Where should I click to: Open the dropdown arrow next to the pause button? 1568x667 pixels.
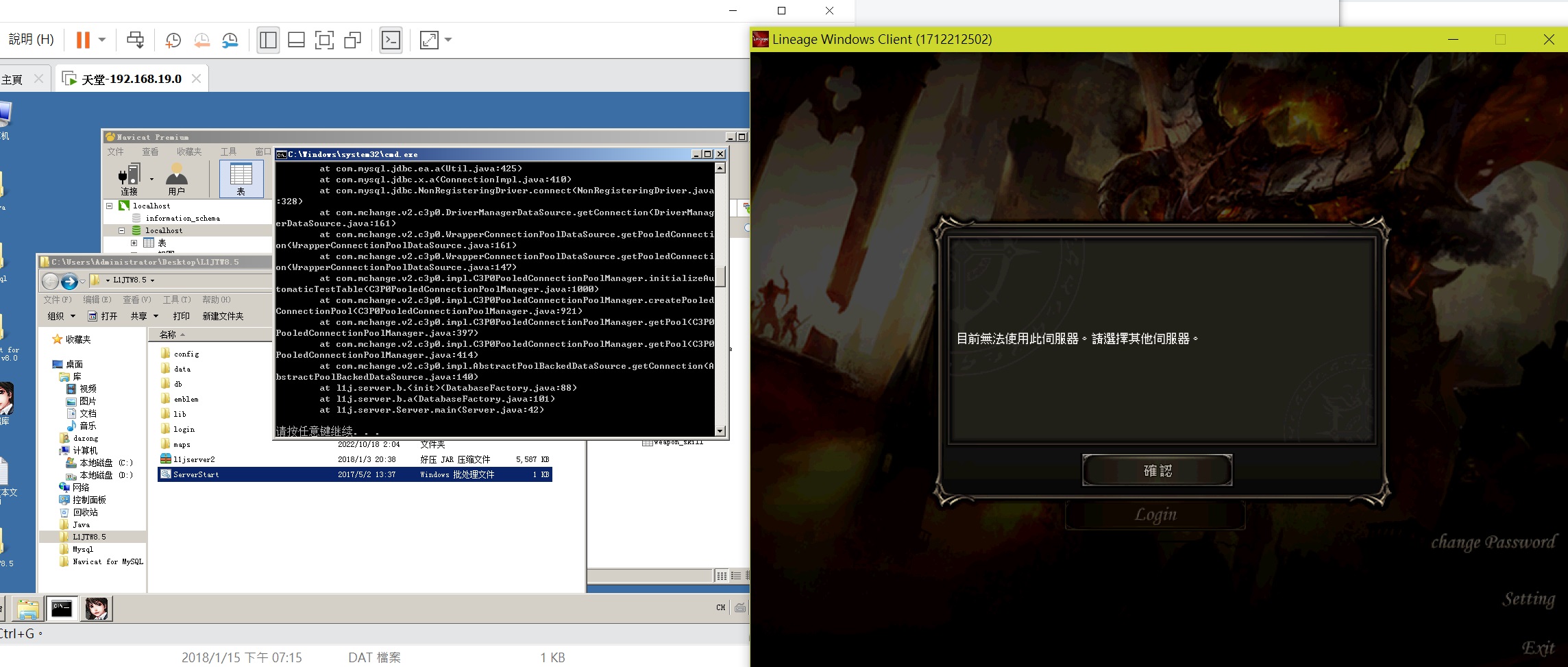(x=102, y=40)
